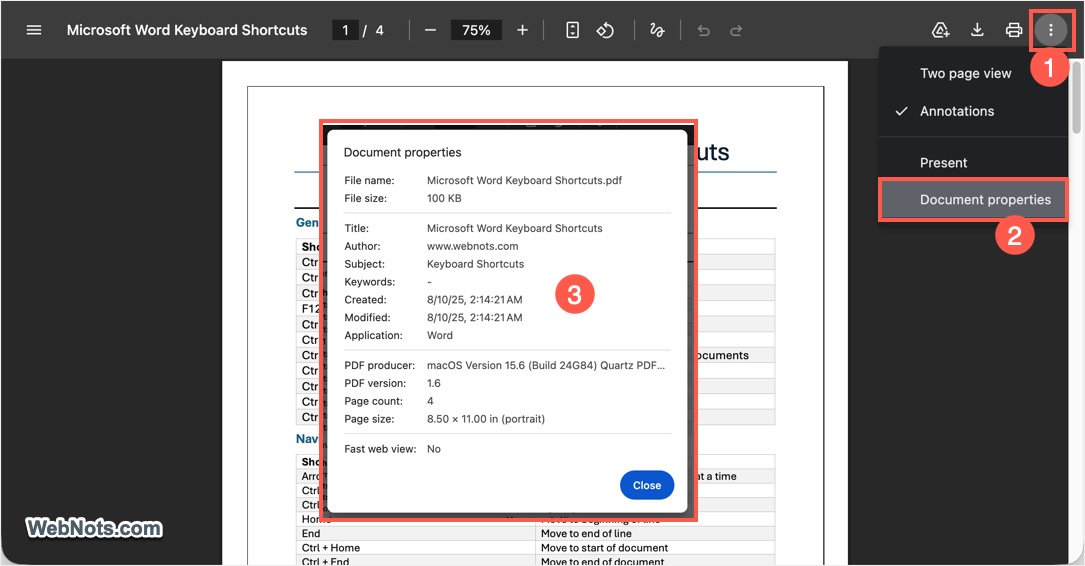Click the zoom in plus icon
Screen dimensions: 1085x566
tap(522, 30)
